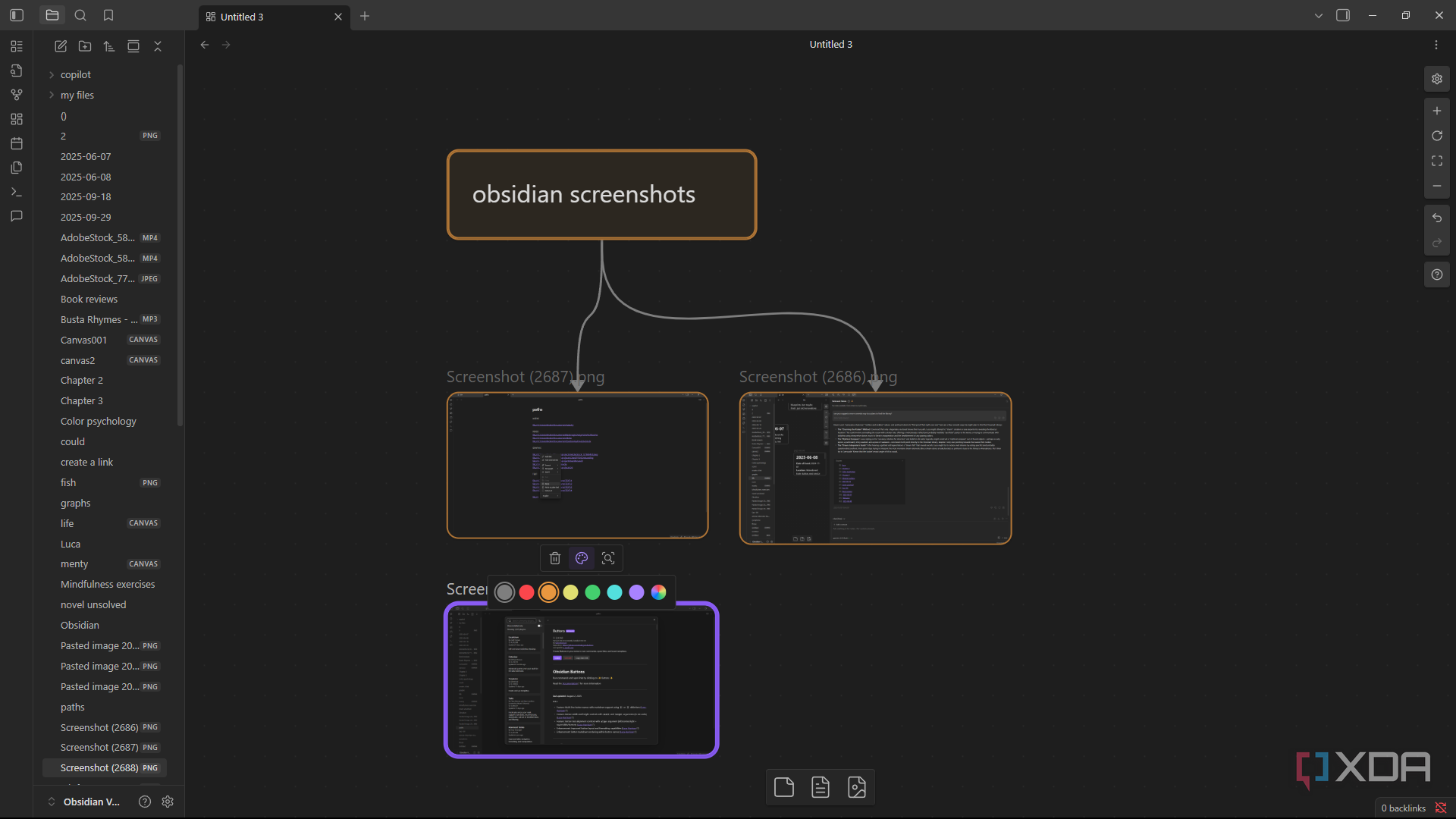Add a note from vault to canvas
The image size is (1456, 819).
(821, 787)
